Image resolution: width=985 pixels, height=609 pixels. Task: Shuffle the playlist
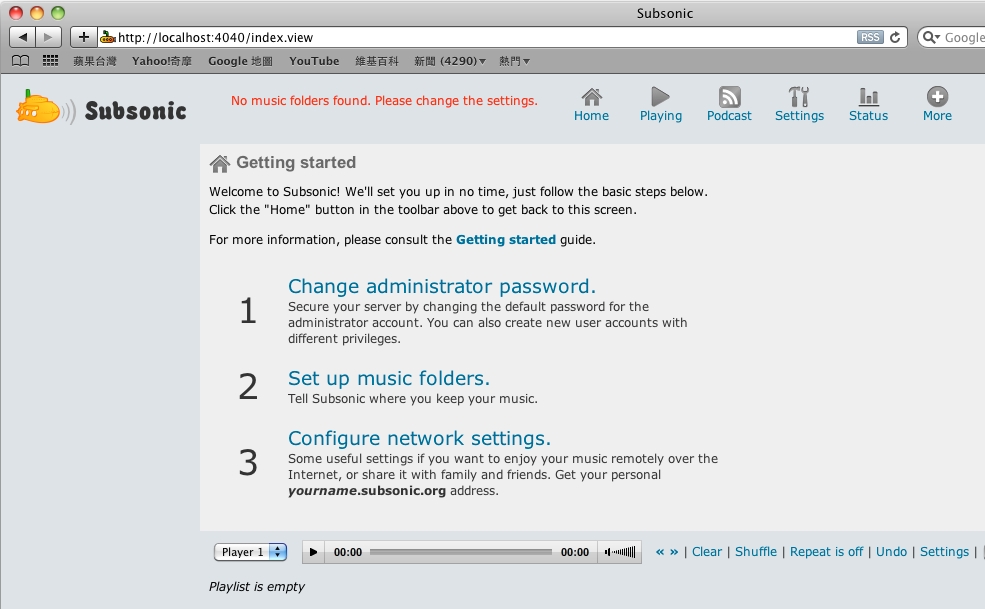click(756, 551)
